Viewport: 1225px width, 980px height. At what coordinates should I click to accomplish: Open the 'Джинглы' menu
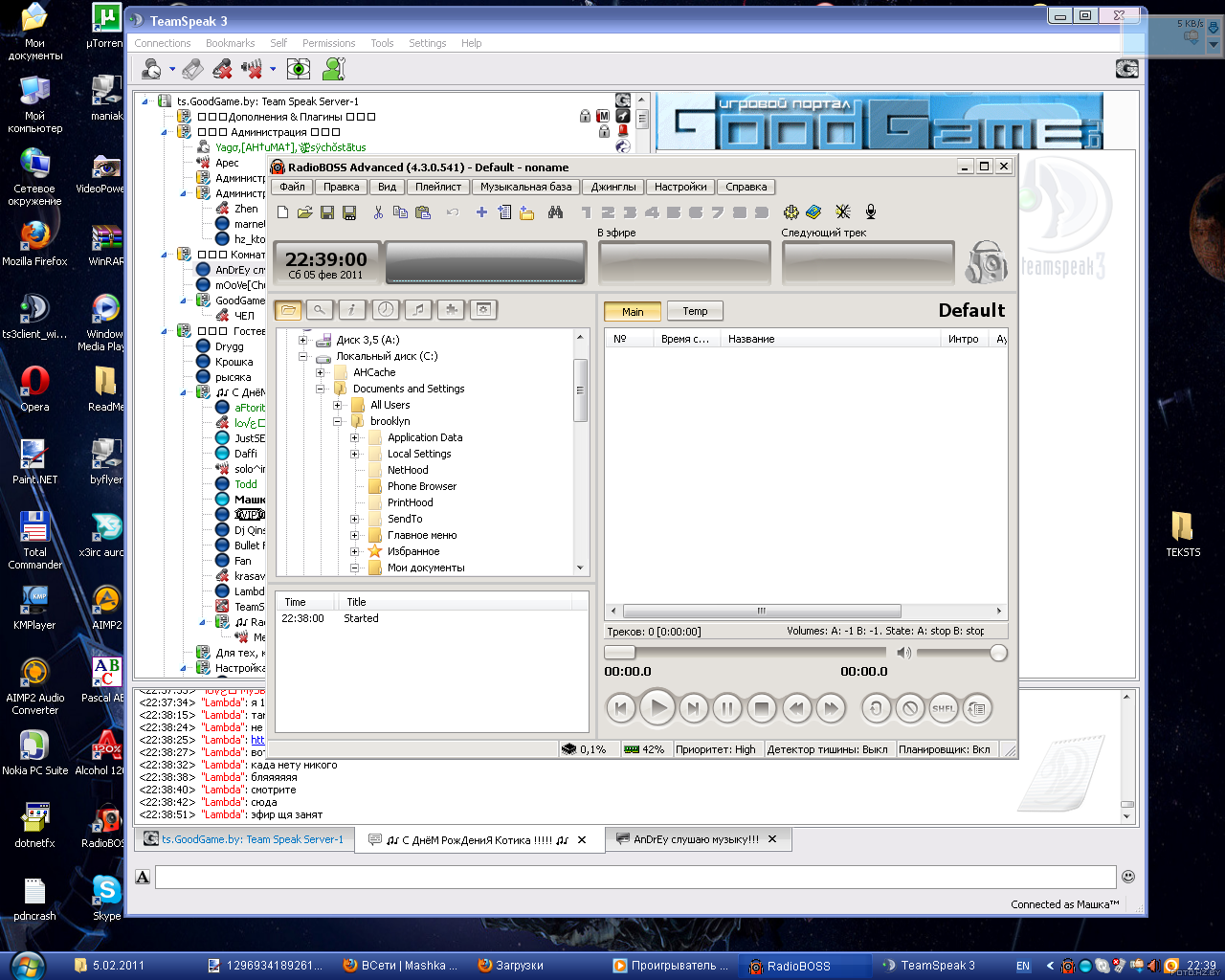(x=613, y=187)
